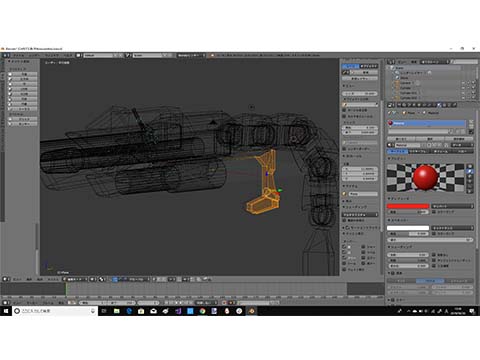The height and width of the screenshot is (360, 480).
Task: Open Google Chrome from the taskbar
Action: (x=202, y=311)
